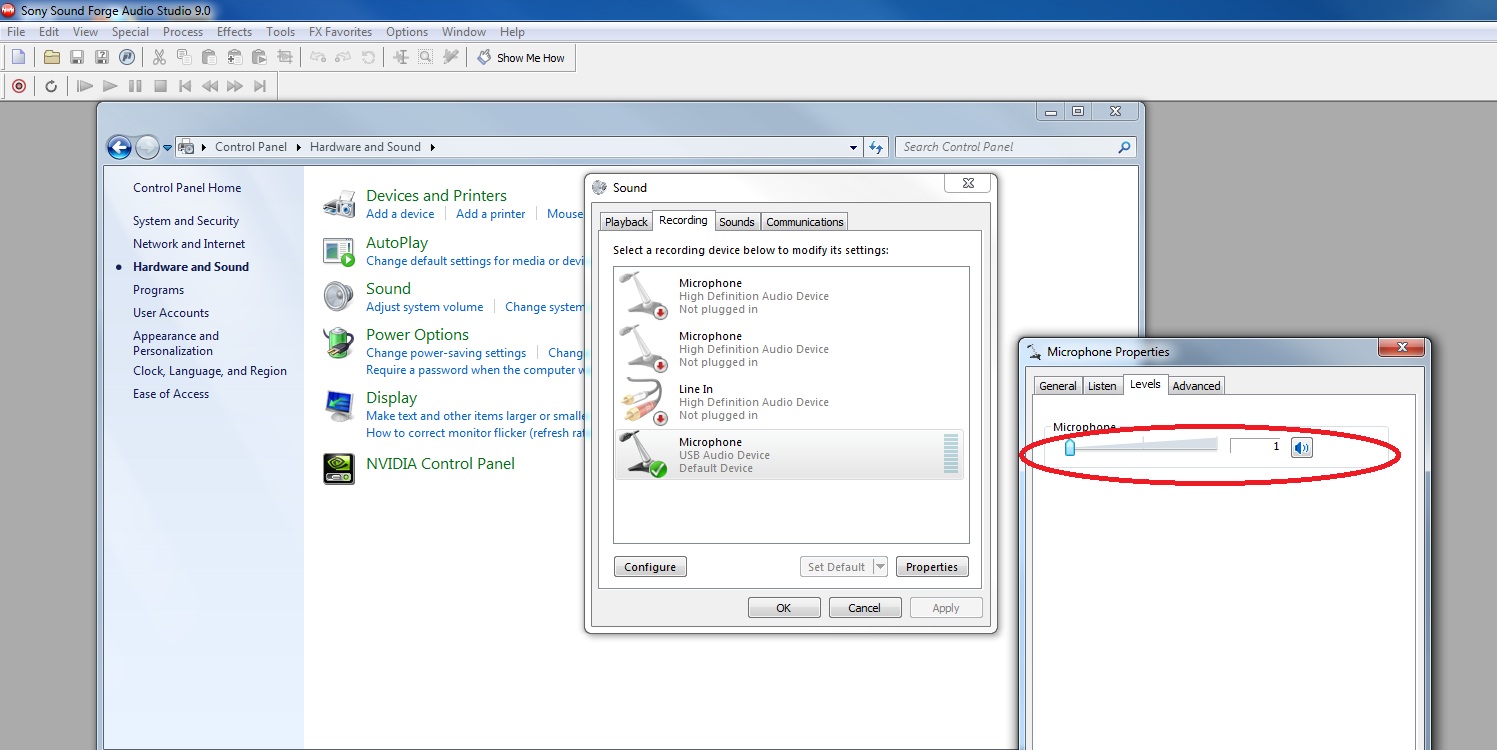Open the recent pages dropdown near Back button

pos(167,147)
